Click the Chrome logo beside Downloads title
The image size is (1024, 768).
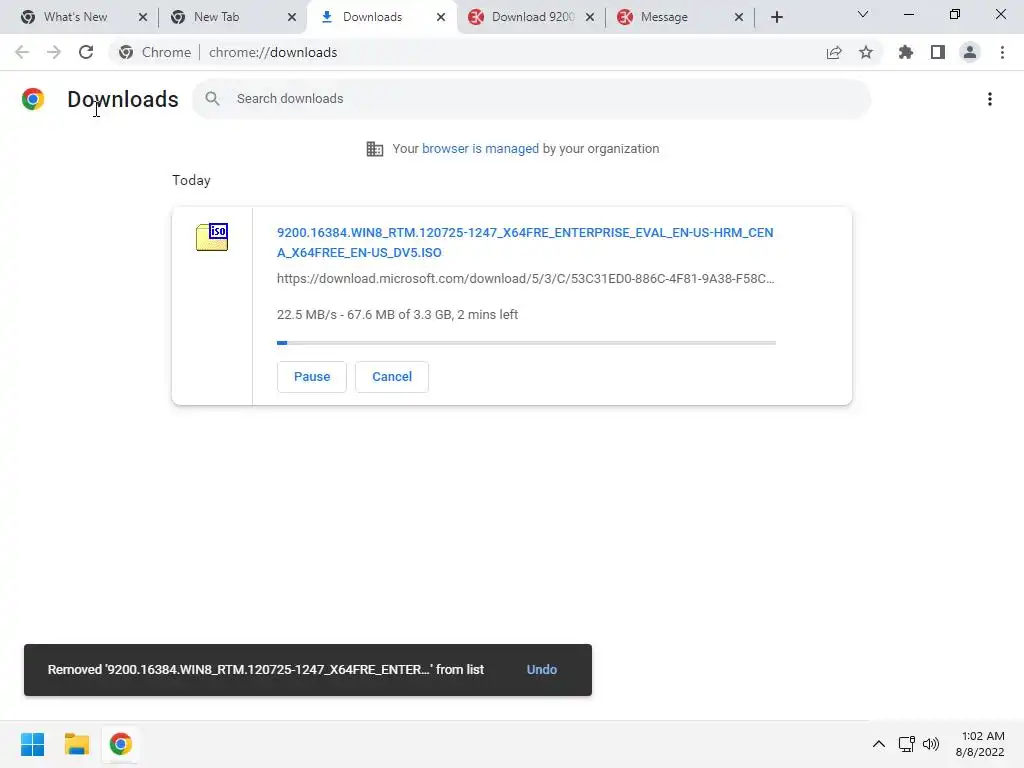(x=33, y=99)
